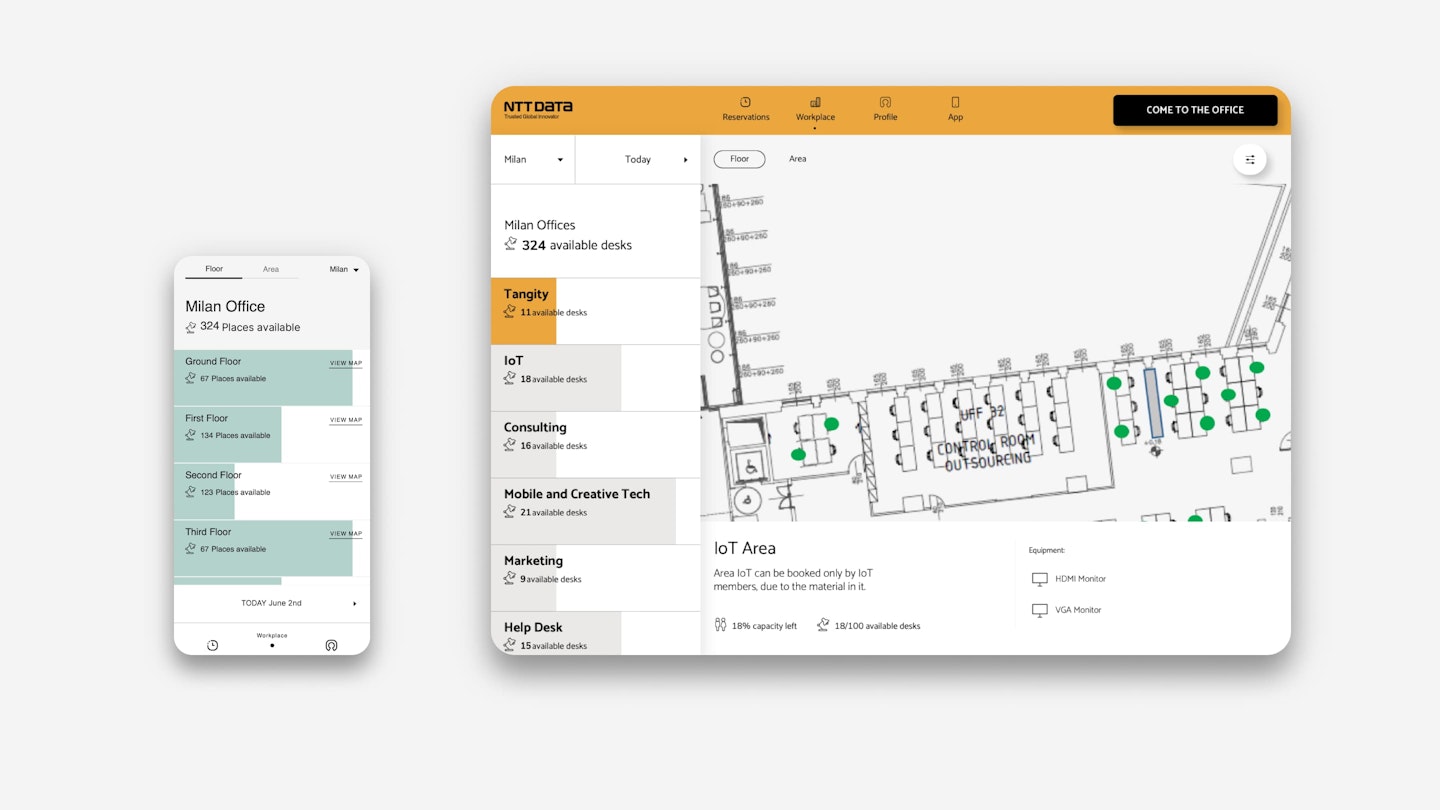Open Reservations clock icon in top bar
Image resolution: width=1440 pixels, height=810 pixels.
(x=745, y=102)
